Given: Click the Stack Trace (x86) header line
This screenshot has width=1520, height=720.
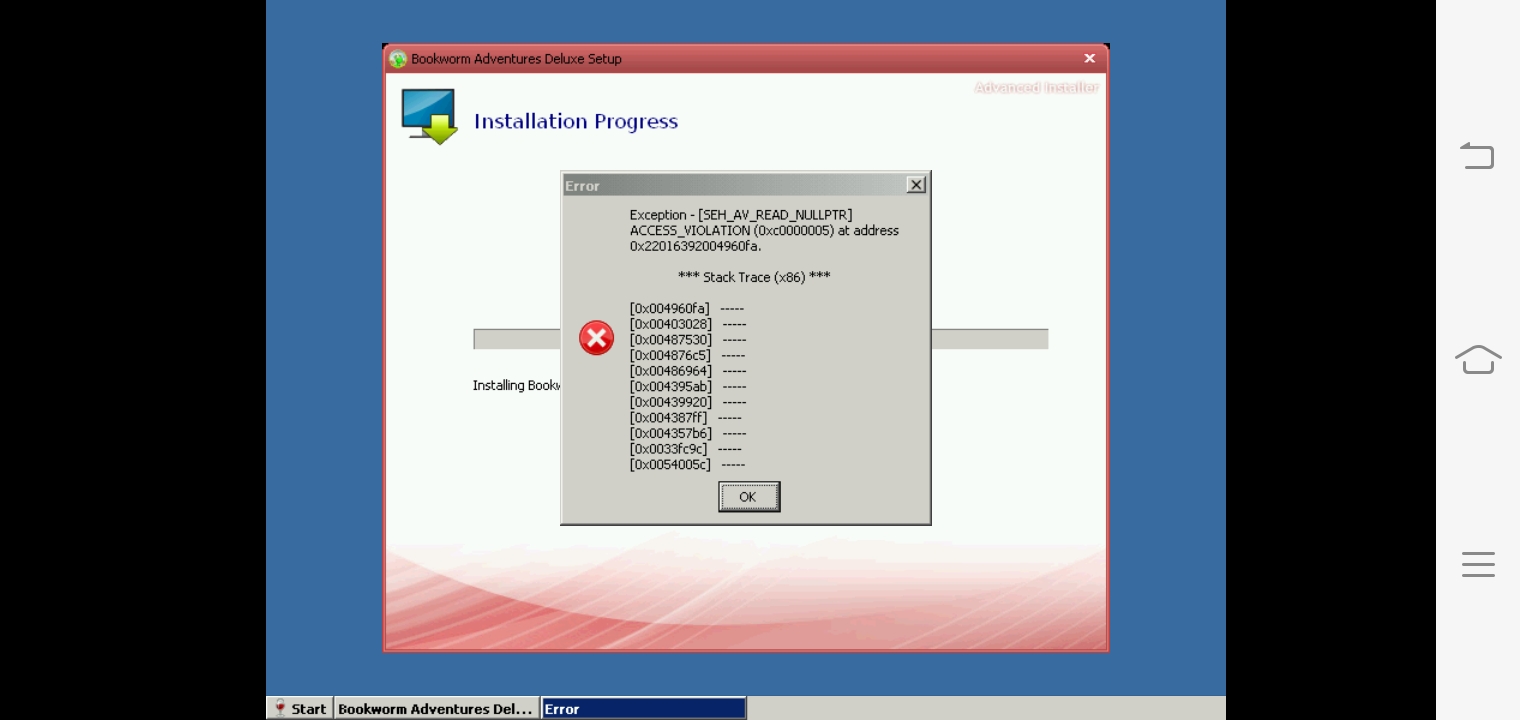Looking at the screenshot, I should point(754,277).
